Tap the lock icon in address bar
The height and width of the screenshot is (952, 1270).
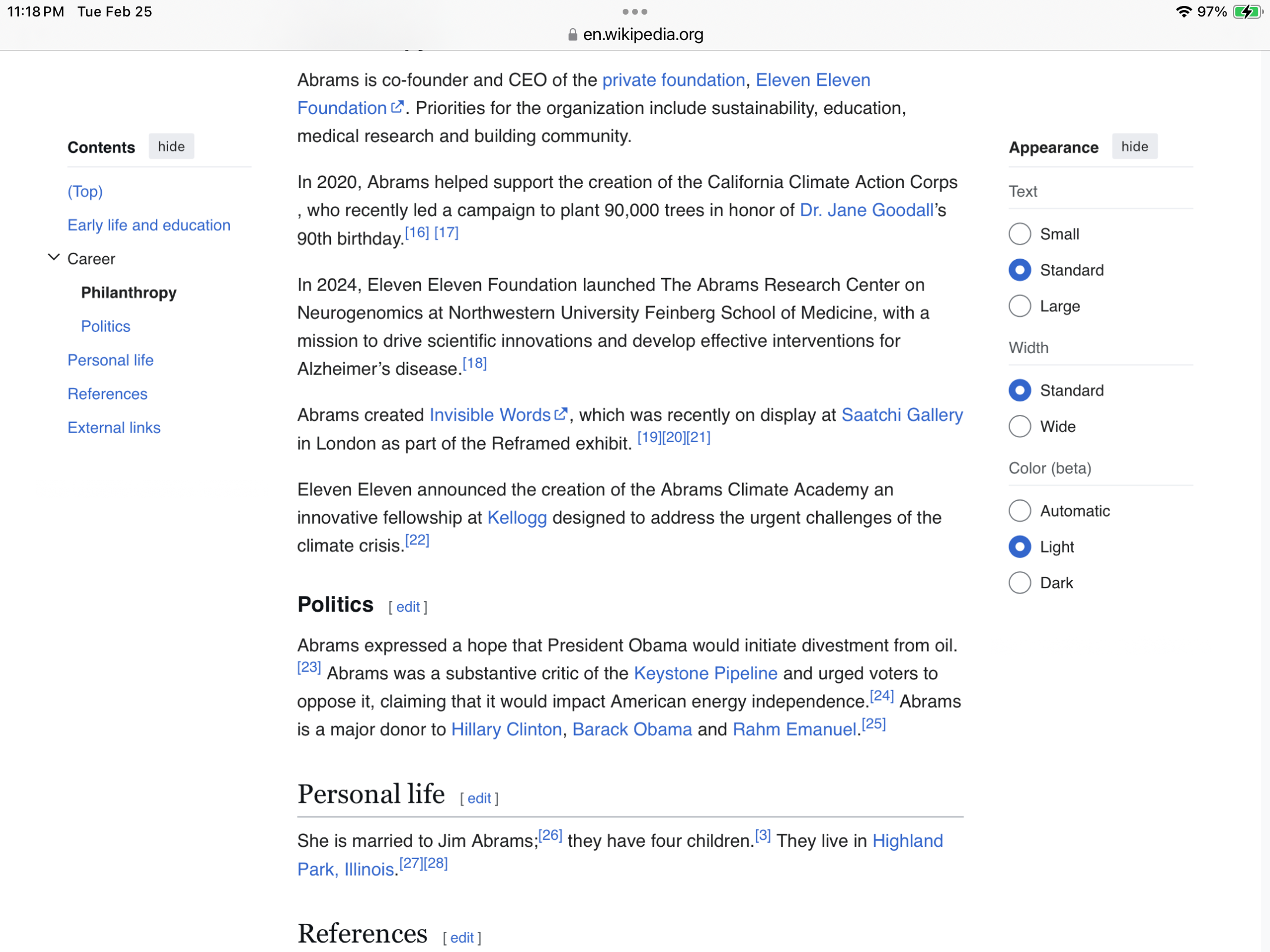coord(573,35)
